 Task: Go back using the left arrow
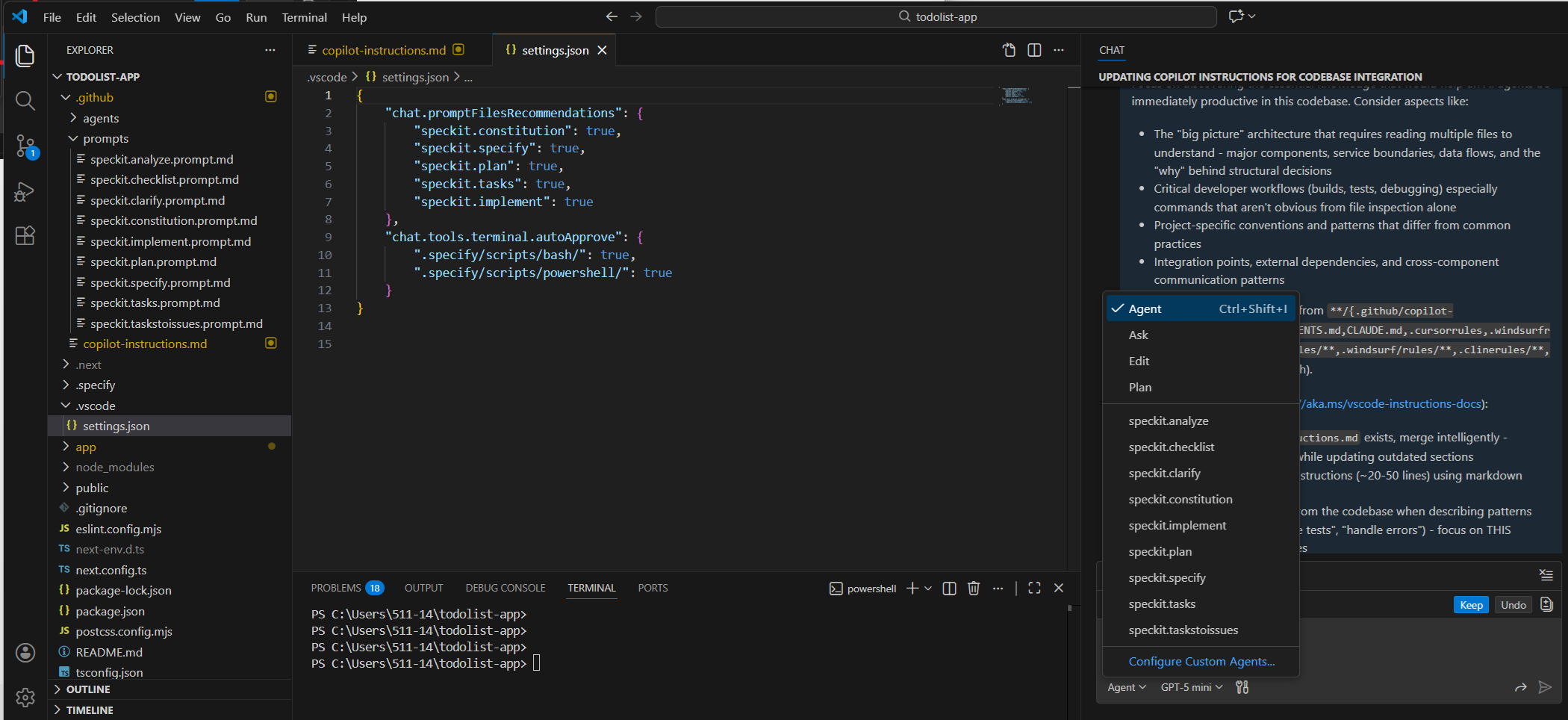tap(612, 16)
